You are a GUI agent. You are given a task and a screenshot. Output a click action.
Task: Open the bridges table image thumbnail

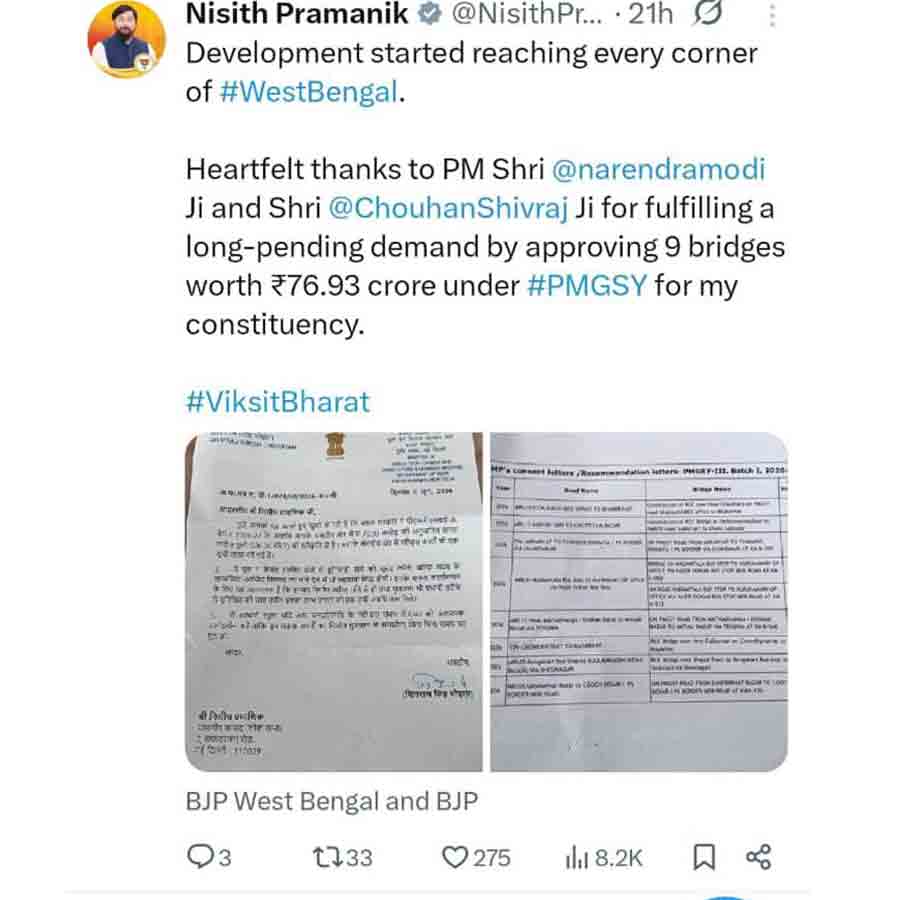[x=639, y=602]
